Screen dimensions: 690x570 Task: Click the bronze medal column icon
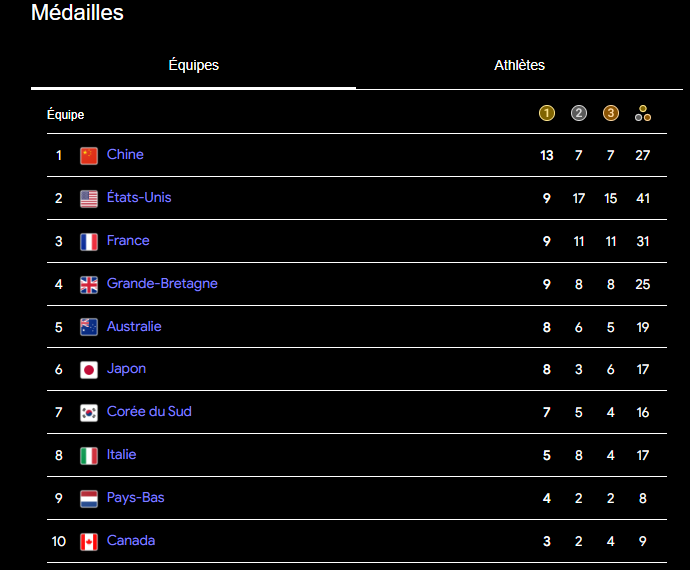[611, 113]
